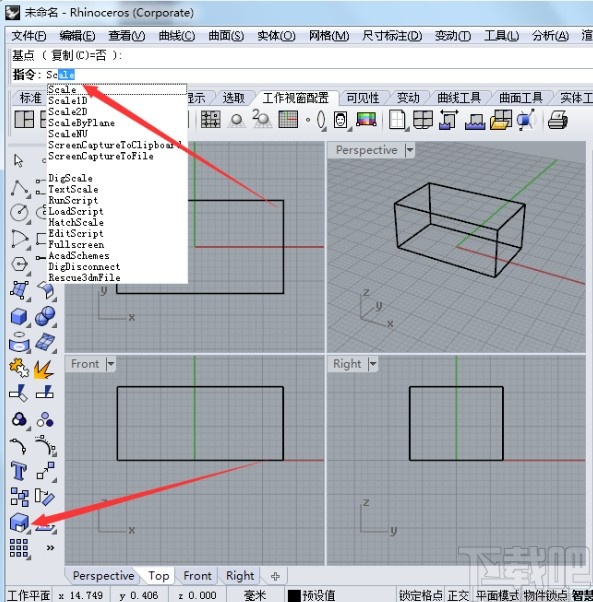This screenshot has width=593, height=602.
Task: Toggle 物件锁点 object snap
Action: pyautogui.click(x=545, y=595)
